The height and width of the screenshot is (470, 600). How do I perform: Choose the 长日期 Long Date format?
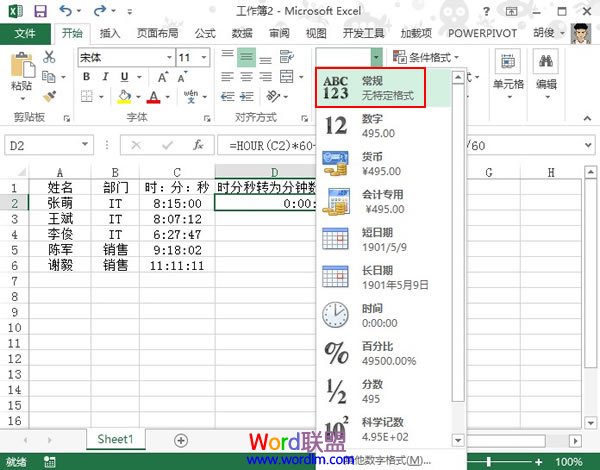click(x=384, y=277)
